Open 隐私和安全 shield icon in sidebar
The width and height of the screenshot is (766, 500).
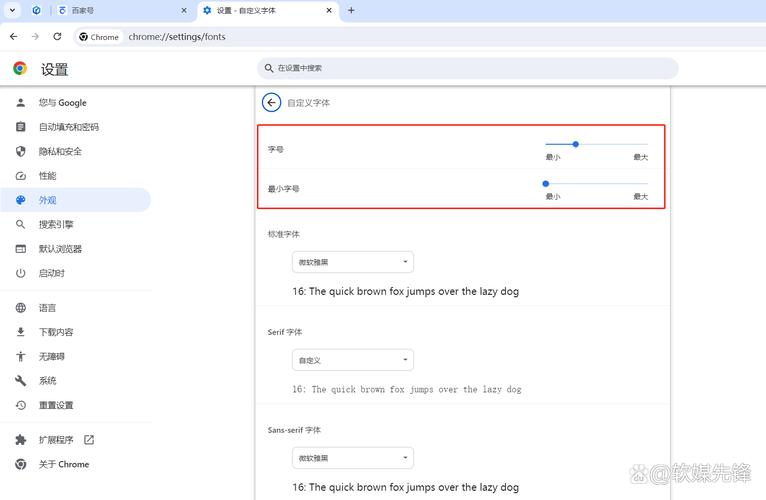click(20, 152)
